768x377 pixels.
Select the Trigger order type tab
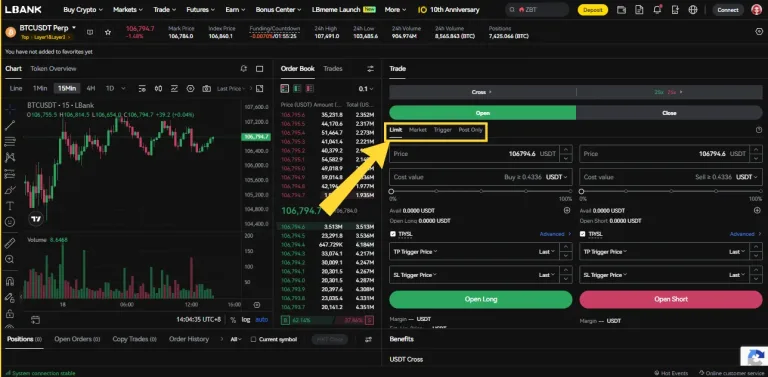[x=443, y=130]
